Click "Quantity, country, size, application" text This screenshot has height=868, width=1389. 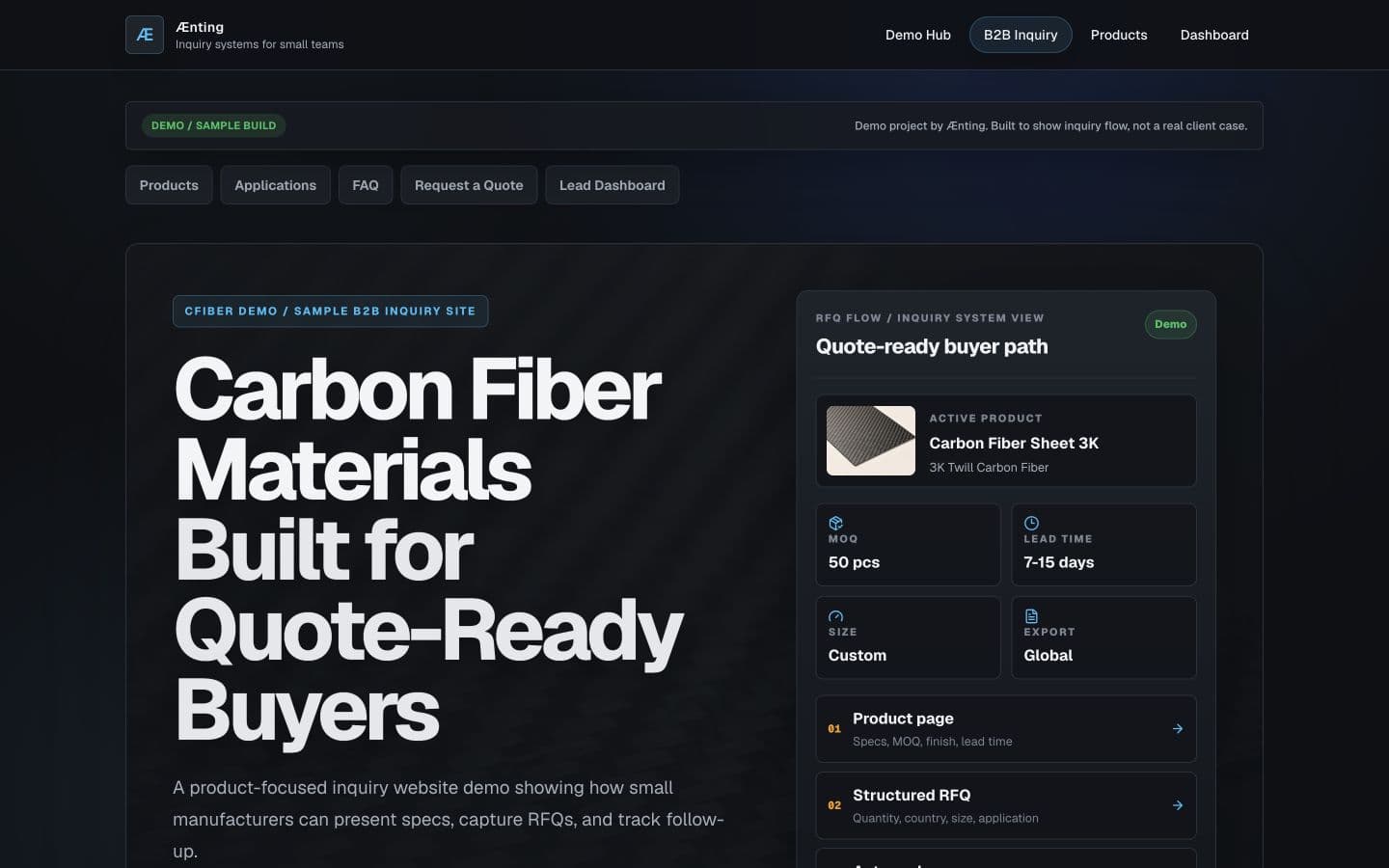tap(945, 818)
